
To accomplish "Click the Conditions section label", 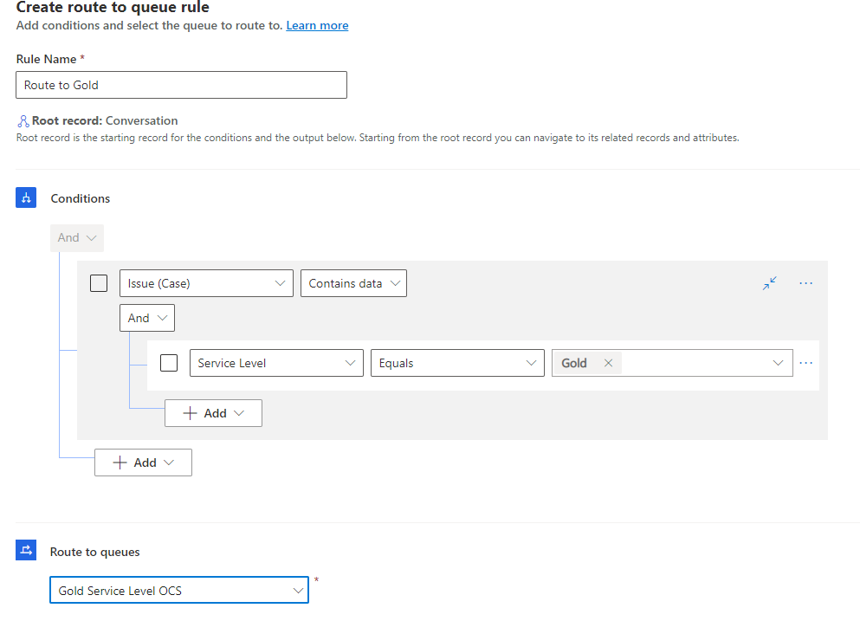I will click(x=80, y=199).
